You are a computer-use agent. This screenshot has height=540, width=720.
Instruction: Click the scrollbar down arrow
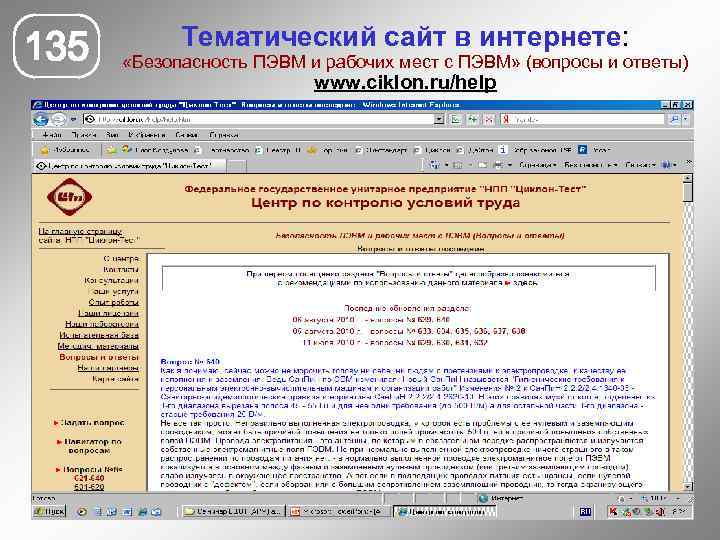pos(687,486)
